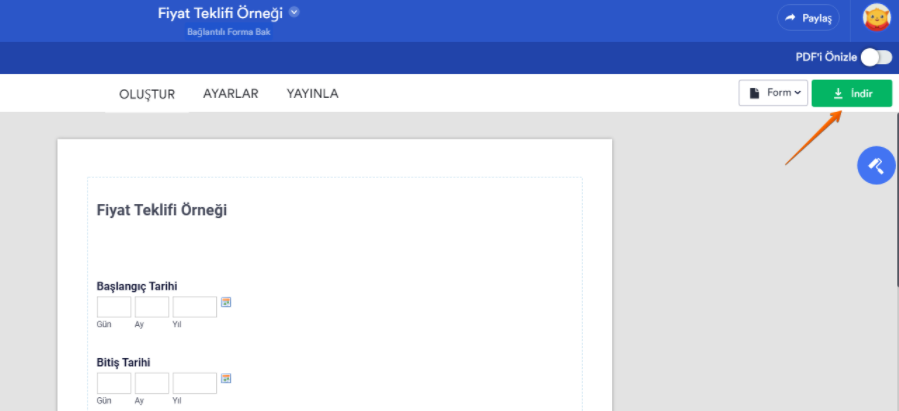
Task: Select the Ay field under Bitiş Tarihi
Action: (x=152, y=383)
